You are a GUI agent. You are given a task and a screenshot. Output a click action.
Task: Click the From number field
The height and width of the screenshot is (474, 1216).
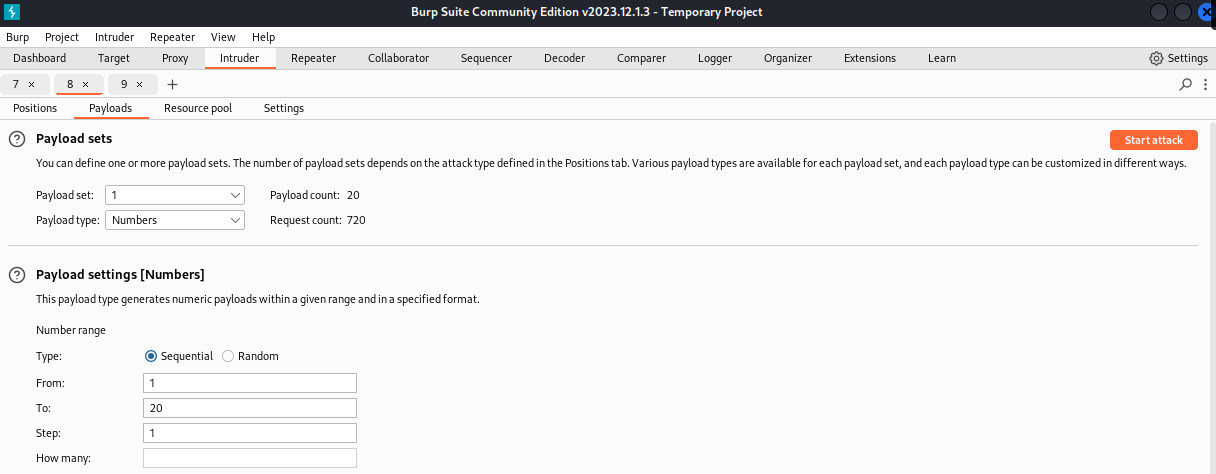[250, 383]
